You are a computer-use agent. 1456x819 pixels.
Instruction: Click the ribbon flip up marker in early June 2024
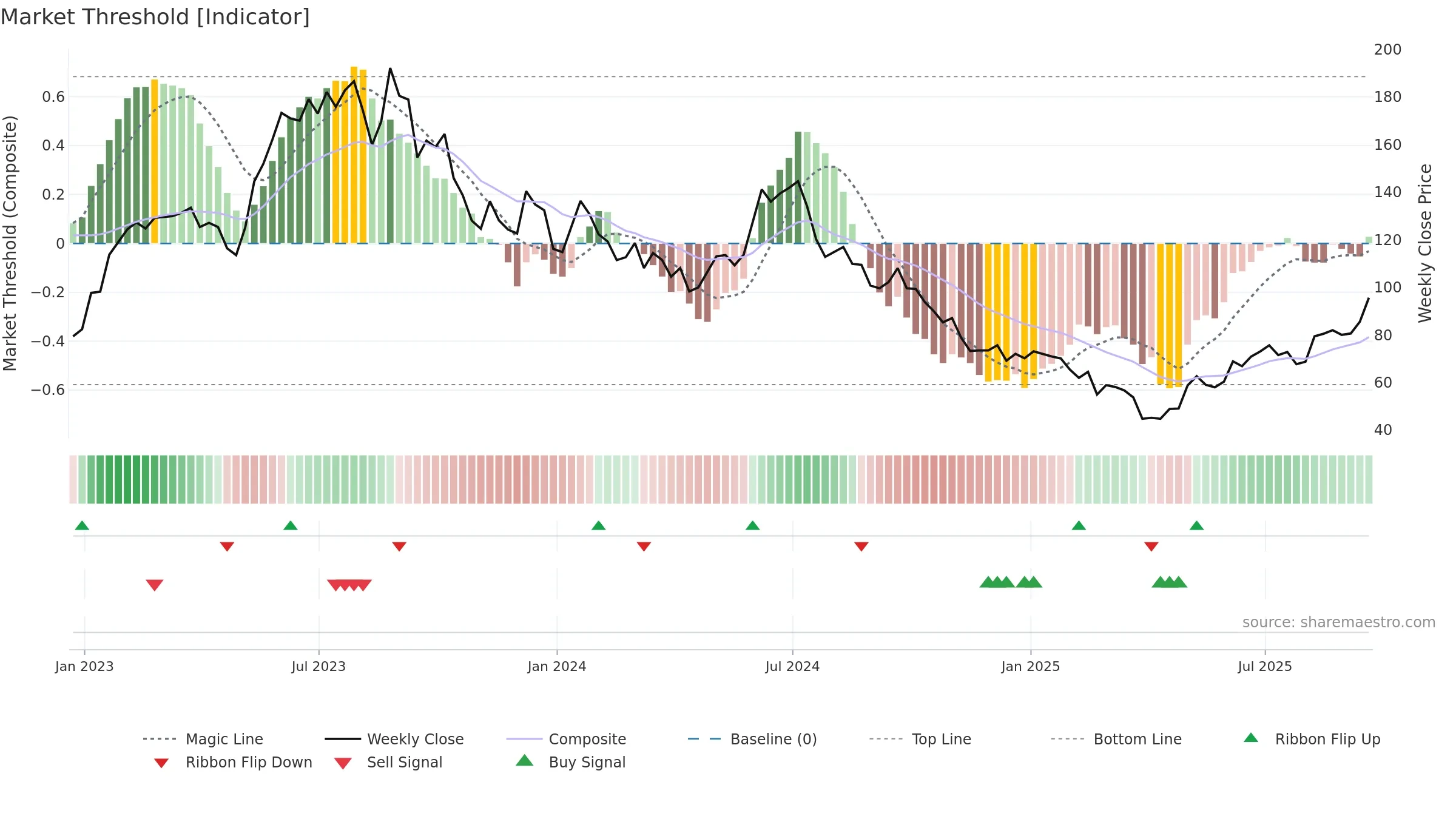(x=753, y=525)
